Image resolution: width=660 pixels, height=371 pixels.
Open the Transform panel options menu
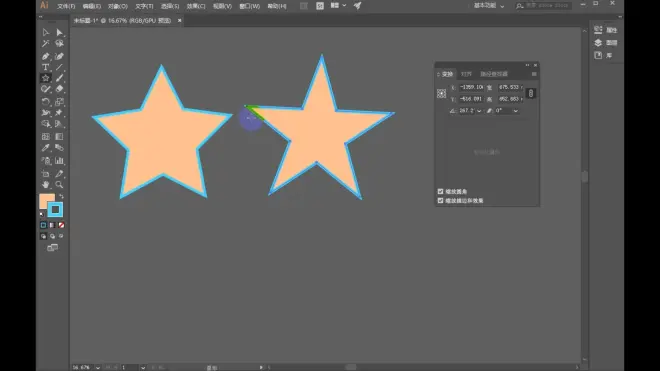pos(534,74)
